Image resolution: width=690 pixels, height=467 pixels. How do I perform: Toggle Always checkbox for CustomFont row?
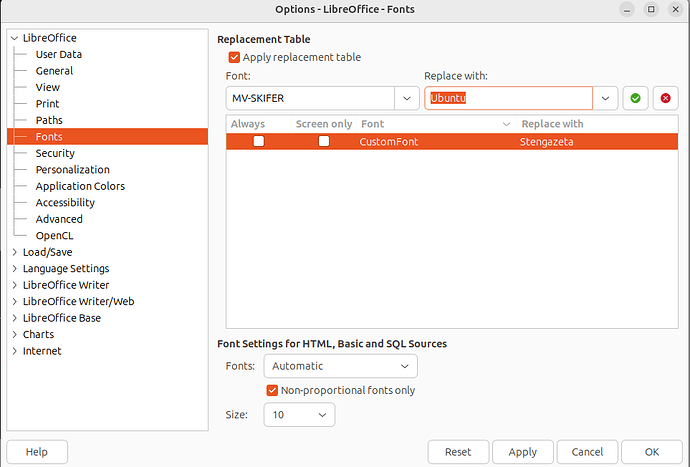coord(259,142)
